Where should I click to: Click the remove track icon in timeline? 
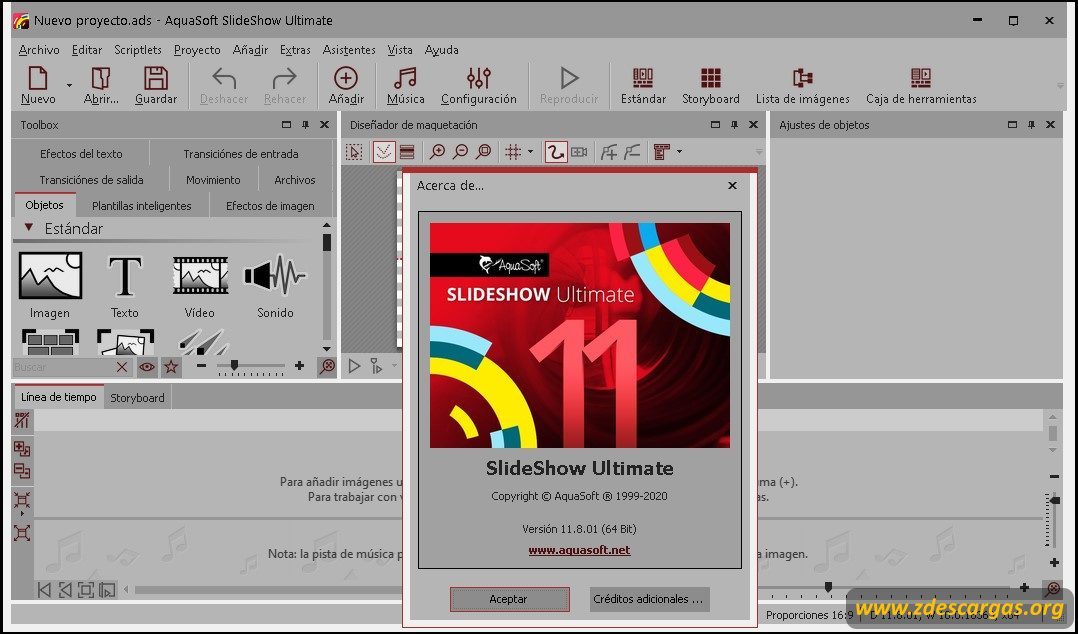coord(22,471)
